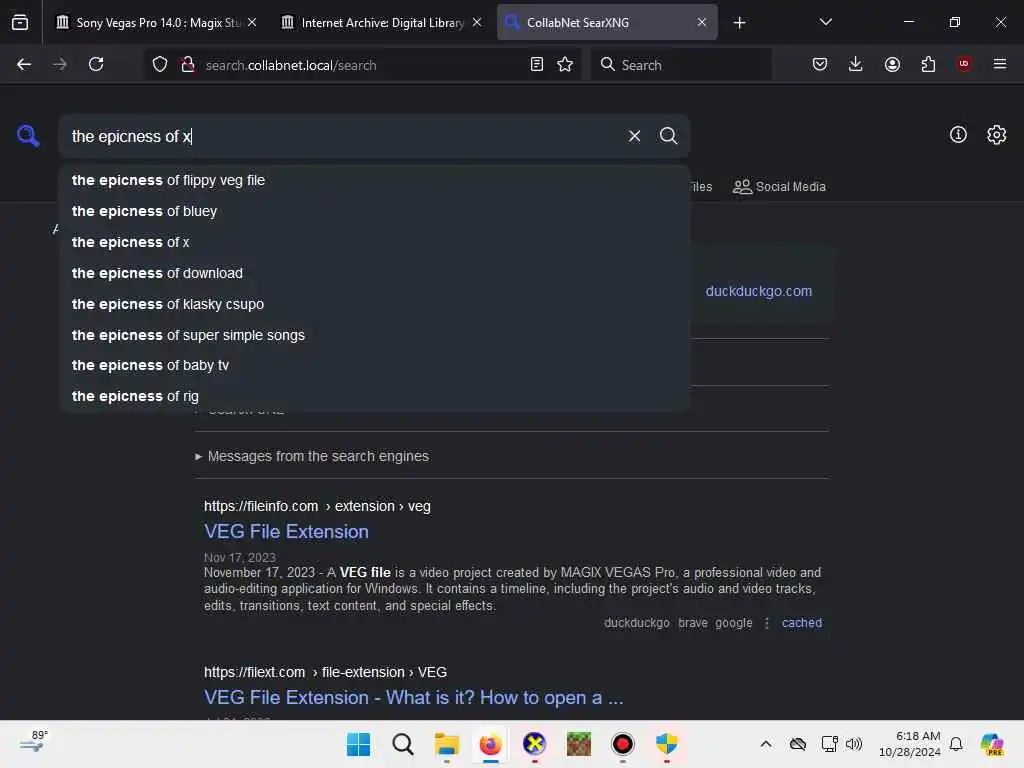Viewport: 1024px width, 768px height.
Task: Open fileinfo.com result URL
Action: click(x=317, y=506)
